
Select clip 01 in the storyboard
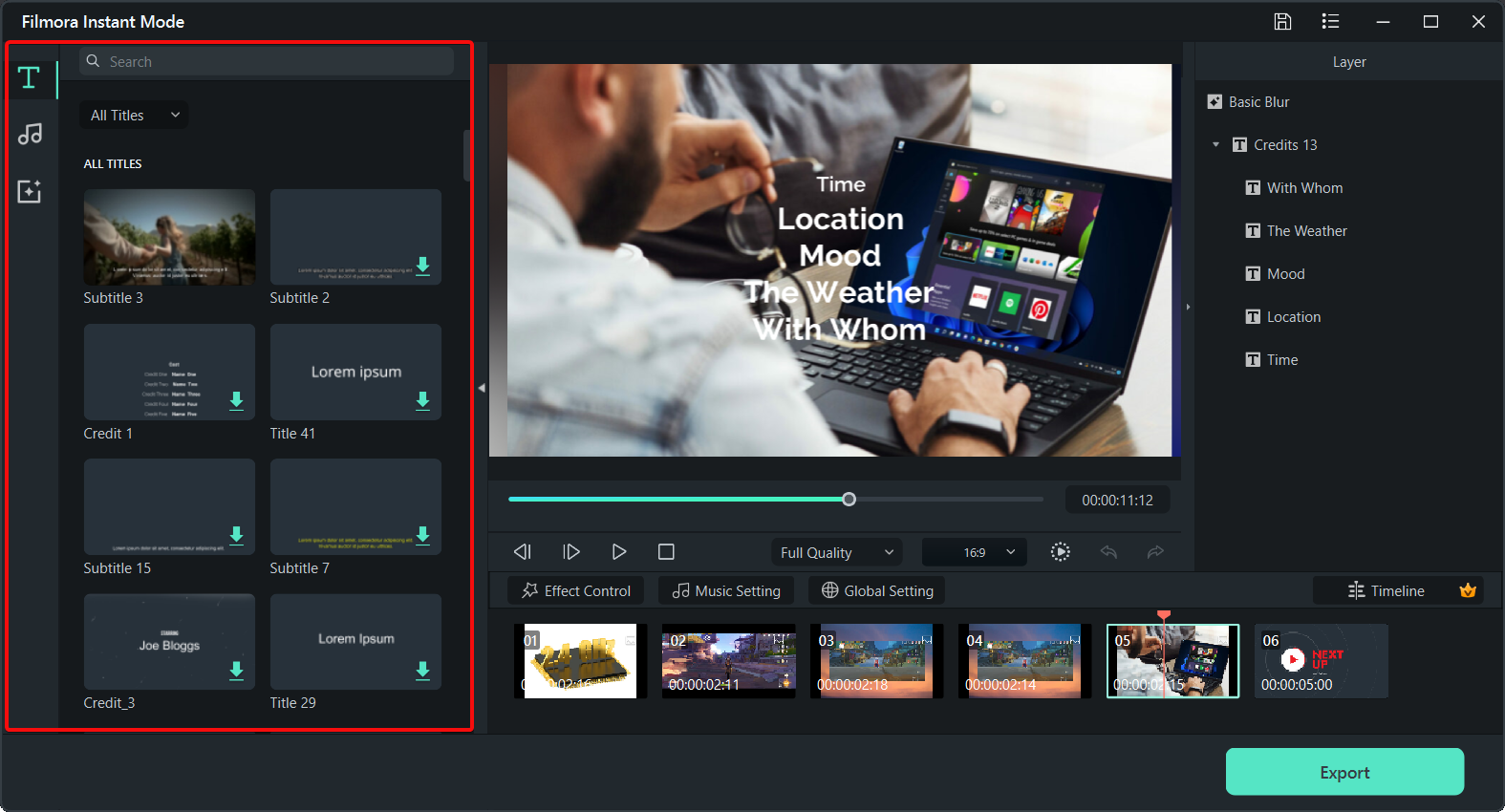tap(580, 661)
